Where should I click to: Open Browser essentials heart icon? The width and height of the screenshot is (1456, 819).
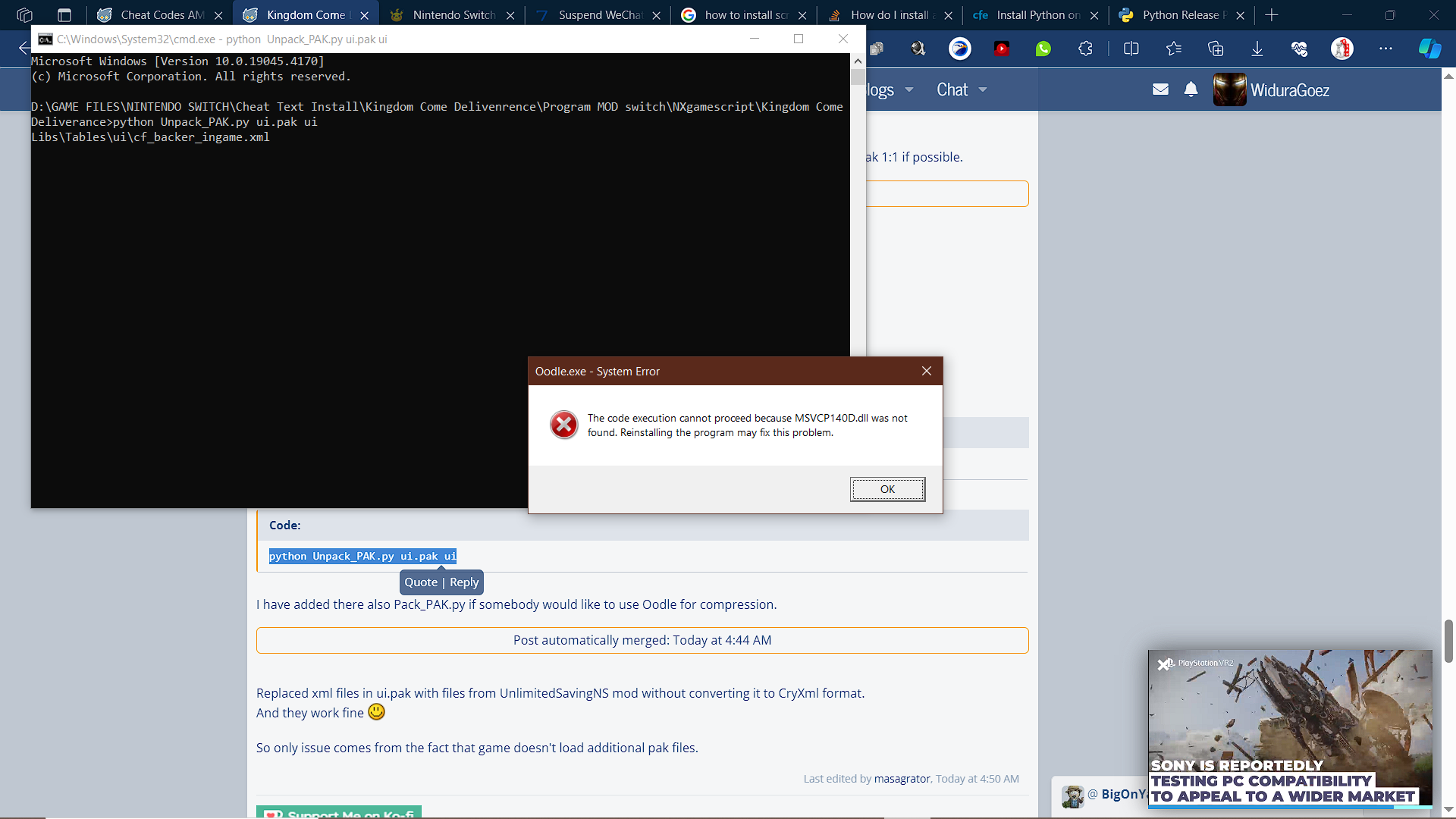tap(1299, 49)
